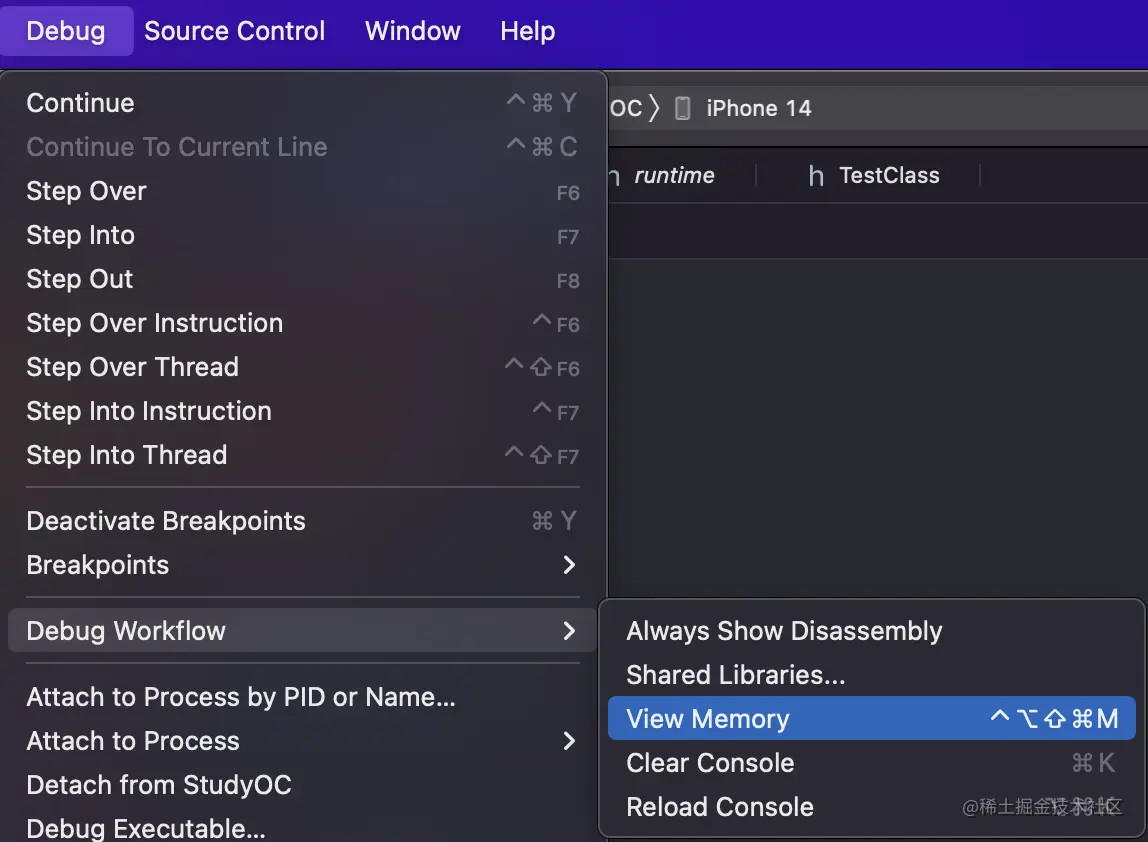Expand the Breakpoints submenu arrow
This screenshot has height=842, width=1148.
pyautogui.click(x=569, y=565)
